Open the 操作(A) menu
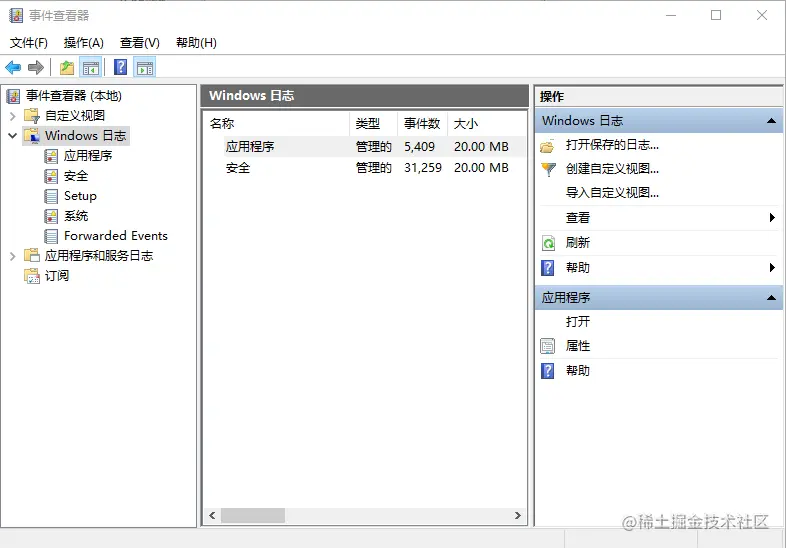 84,43
